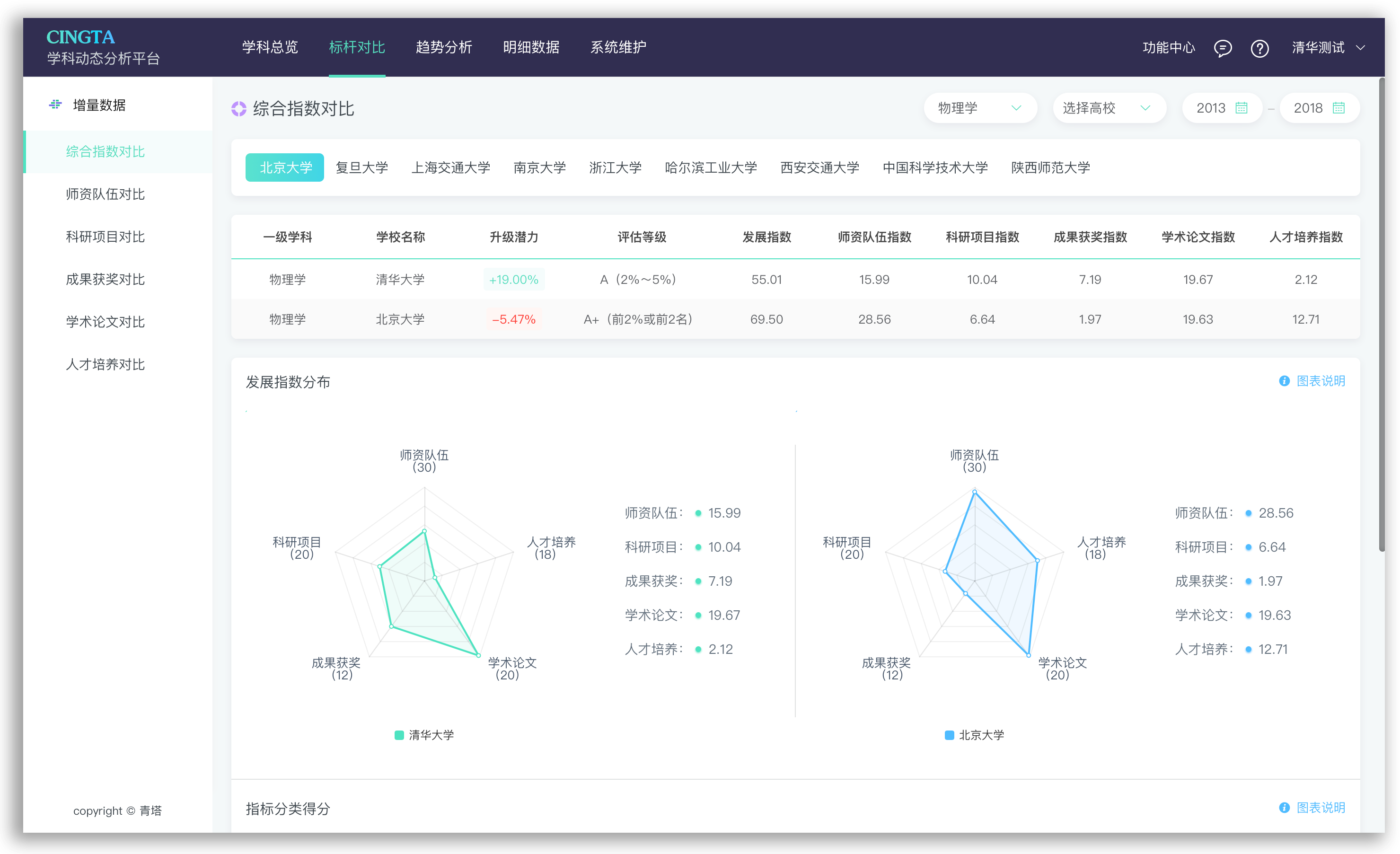Switch to 学科总览 navigation tab
Screen dimensions: 1400x854
(x=270, y=47)
